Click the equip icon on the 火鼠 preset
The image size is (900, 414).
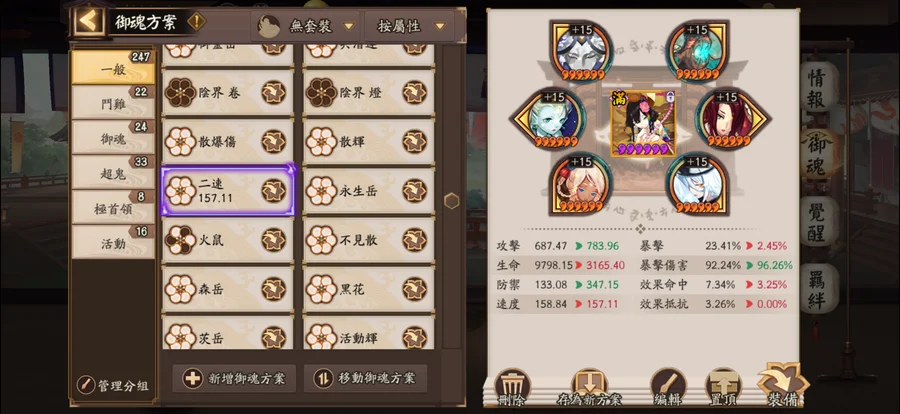tap(274, 240)
